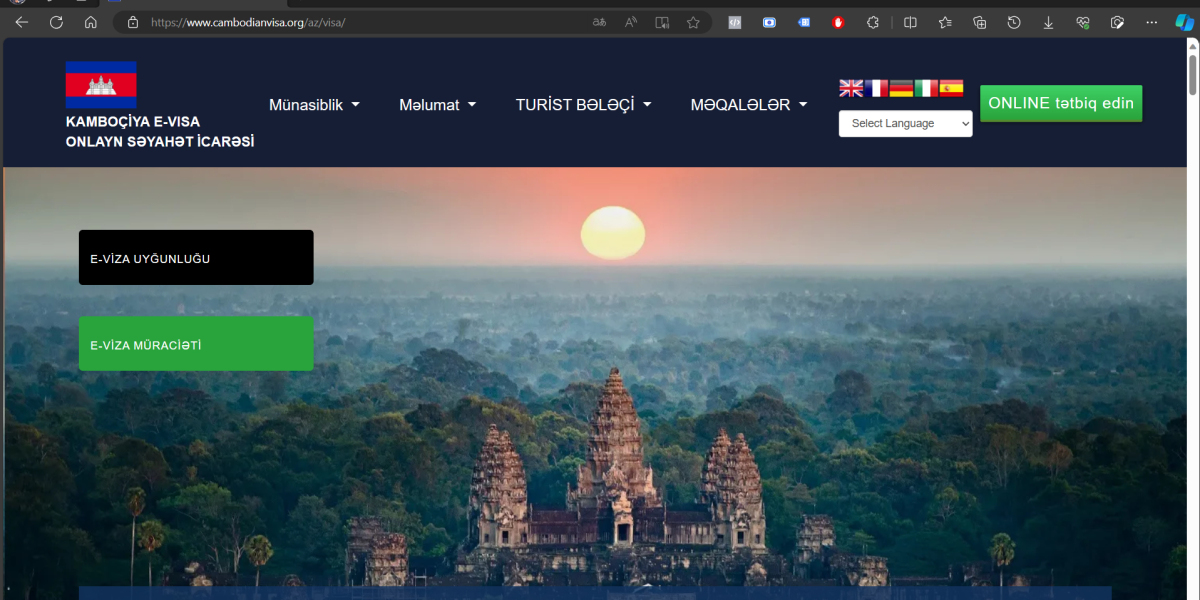Toggle the read aloud feature

tap(630, 22)
